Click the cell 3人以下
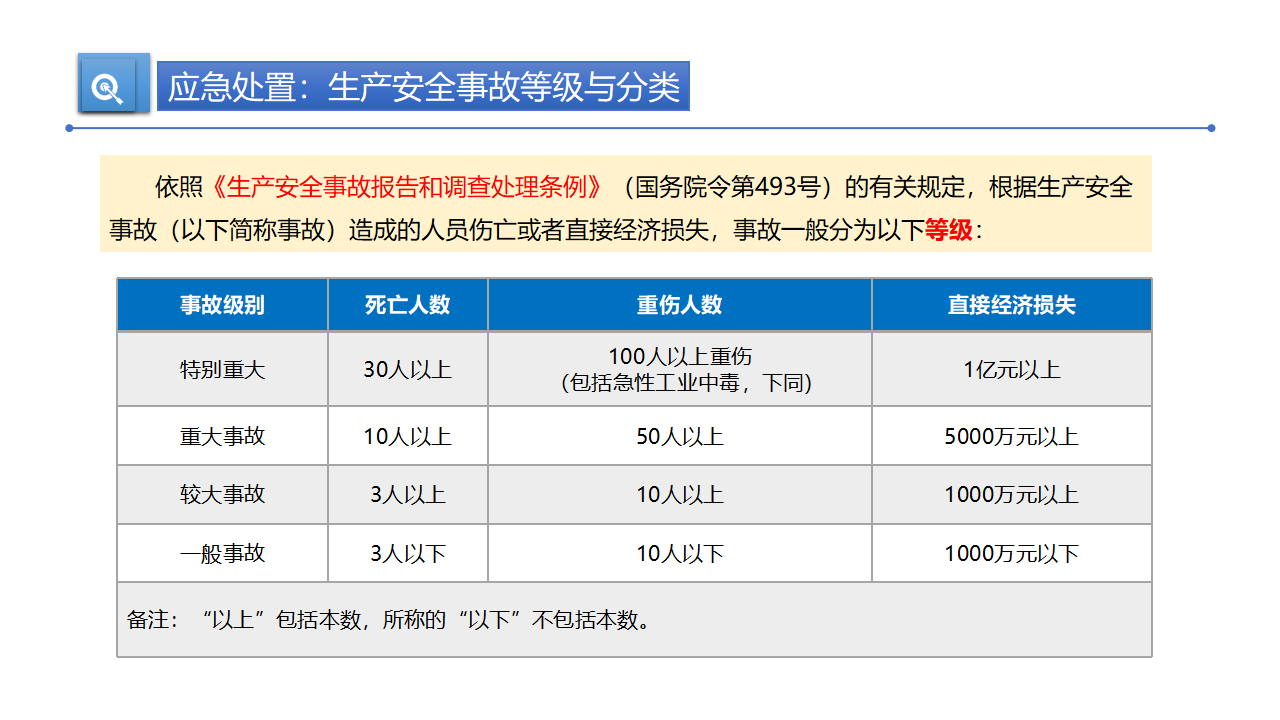 (408, 553)
